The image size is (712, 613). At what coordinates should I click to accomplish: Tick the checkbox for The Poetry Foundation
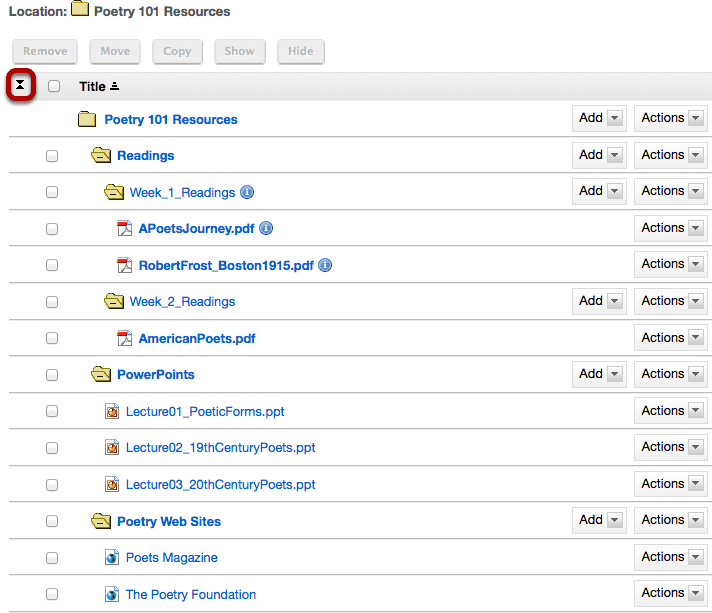(52, 594)
